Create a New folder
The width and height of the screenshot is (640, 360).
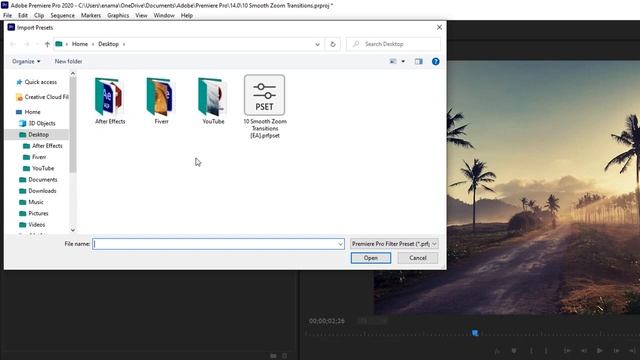pyautogui.click(x=68, y=61)
